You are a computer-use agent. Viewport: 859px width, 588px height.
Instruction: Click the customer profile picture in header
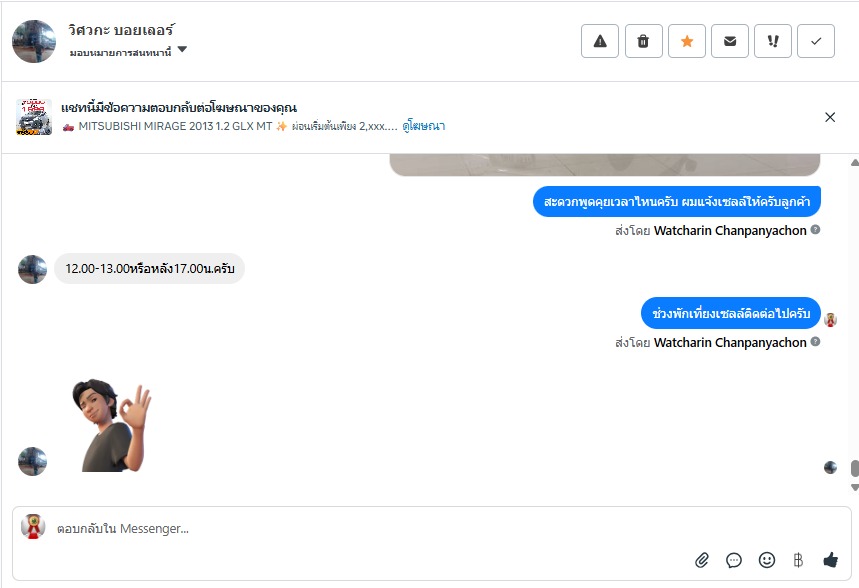click(x=34, y=42)
